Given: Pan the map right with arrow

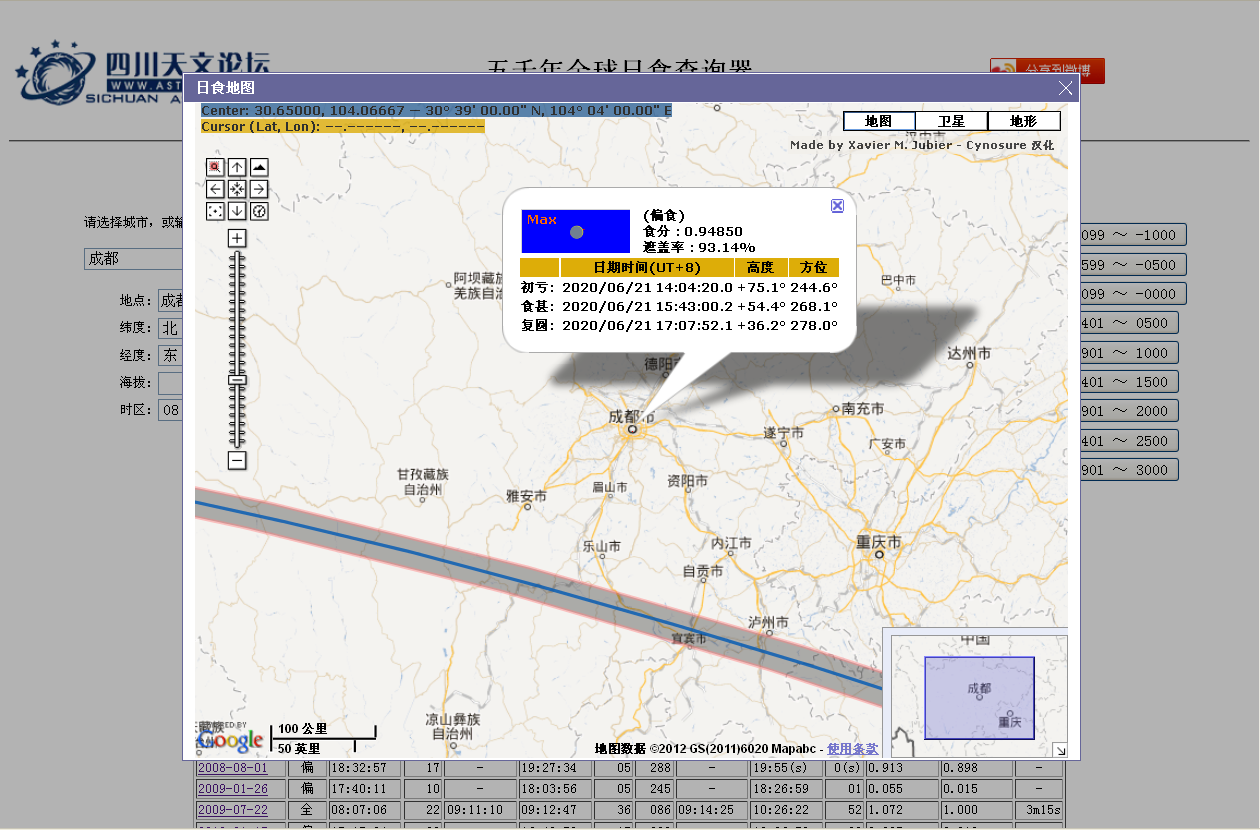Looking at the screenshot, I should point(259,189).
